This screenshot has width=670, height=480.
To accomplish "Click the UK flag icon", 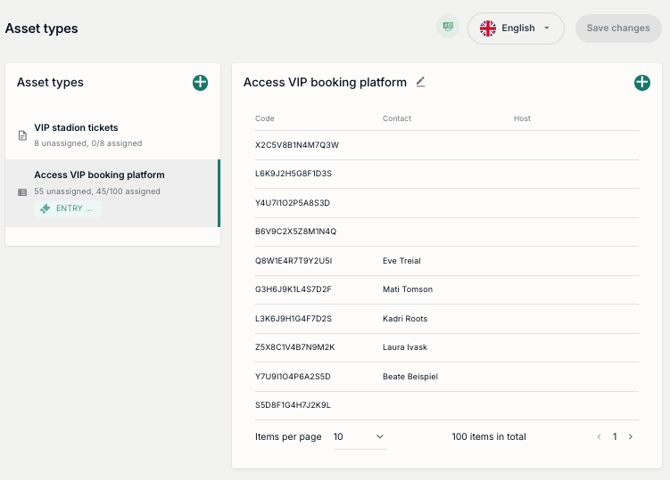I will [x=488, y=28].
